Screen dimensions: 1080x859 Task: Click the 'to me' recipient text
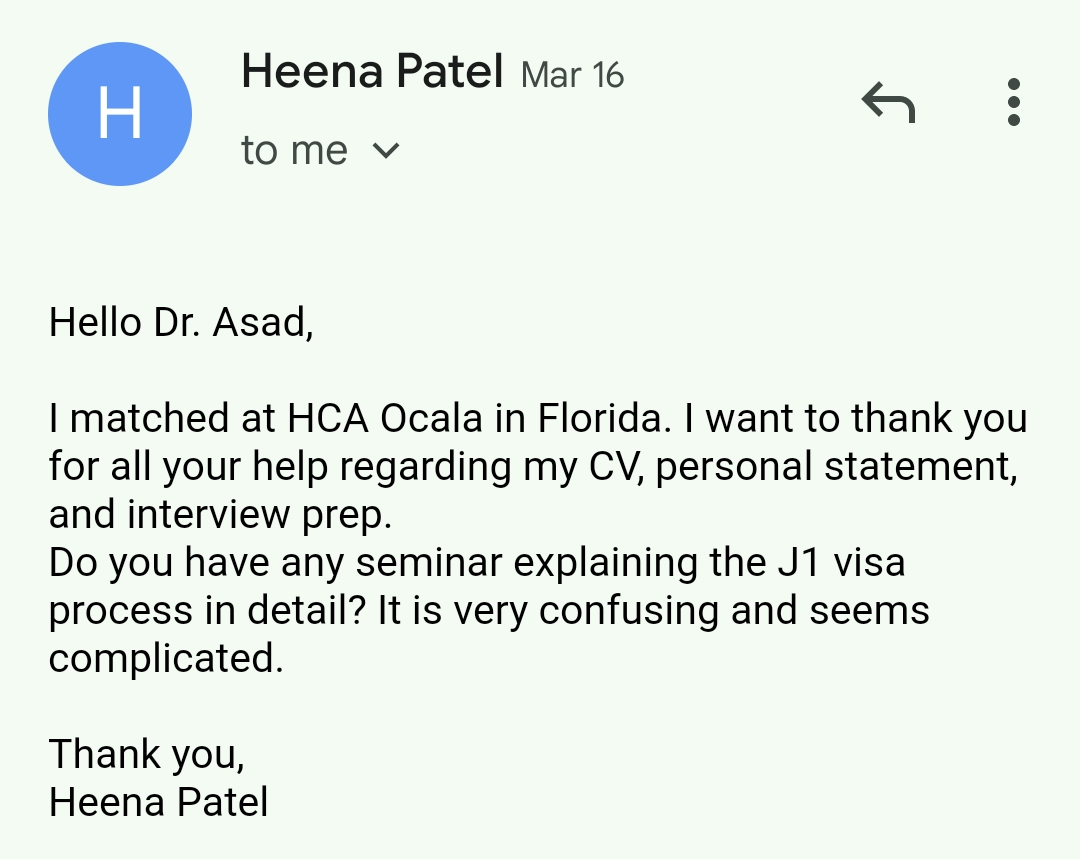[294, 151]
